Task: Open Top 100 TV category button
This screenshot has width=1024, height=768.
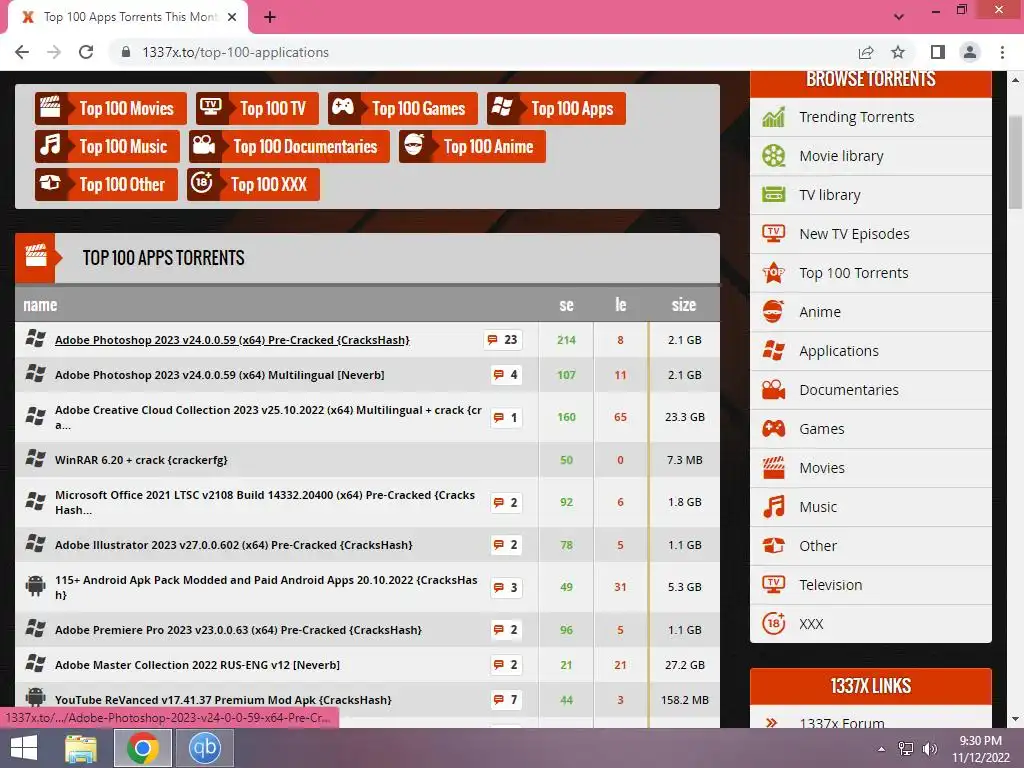Action: point(257,108)
